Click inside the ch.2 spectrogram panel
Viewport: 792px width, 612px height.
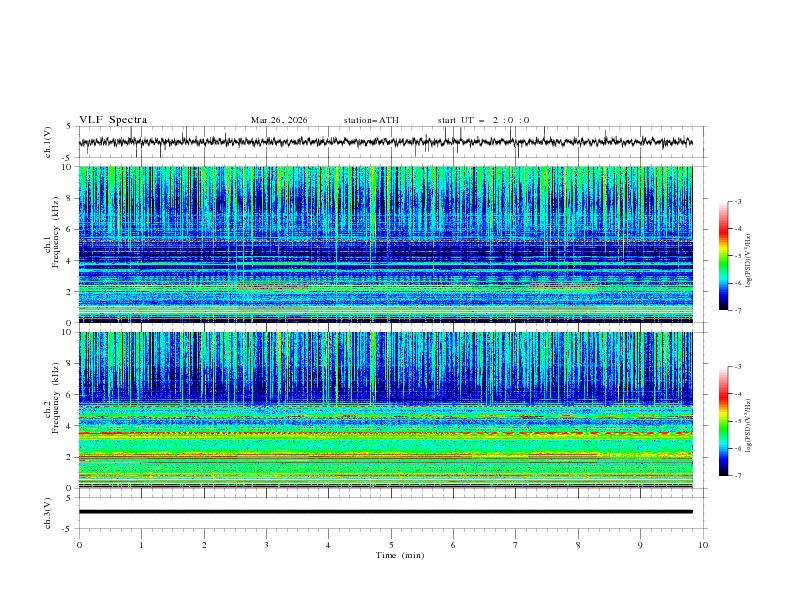pos(385,410)
